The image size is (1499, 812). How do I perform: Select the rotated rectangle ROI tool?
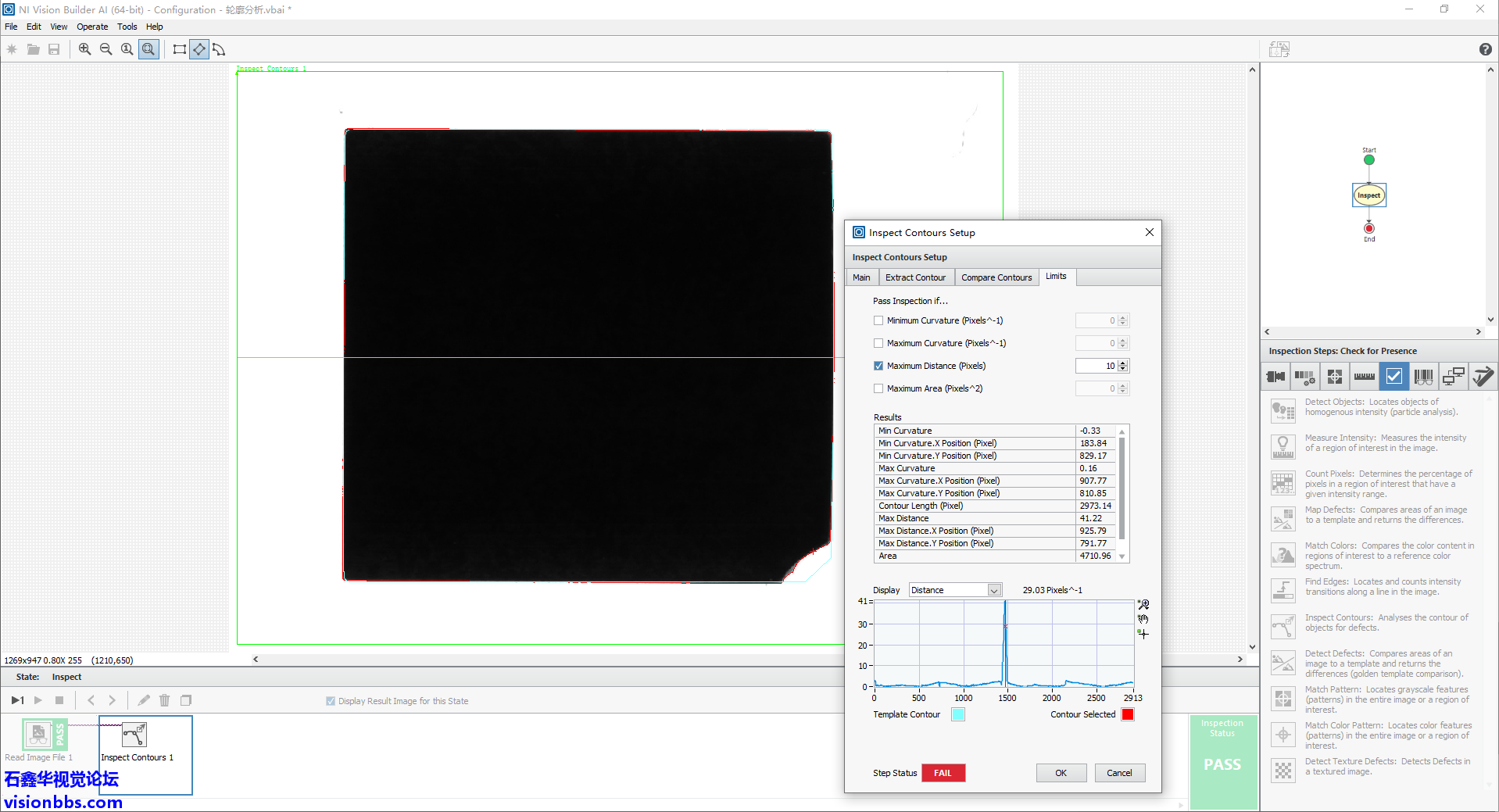199,49
